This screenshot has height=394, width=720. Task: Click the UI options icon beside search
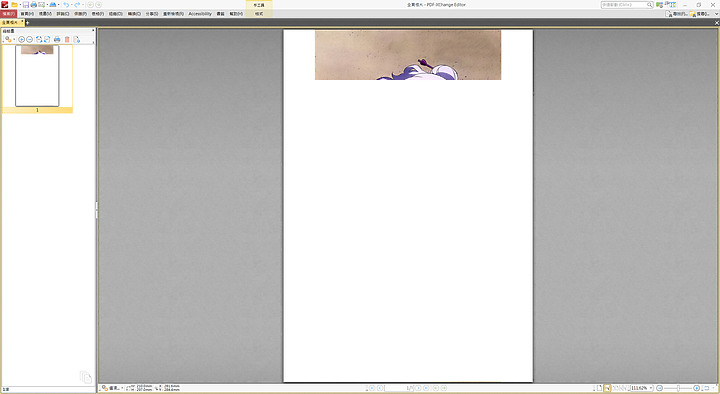click(x=660, y=5)
